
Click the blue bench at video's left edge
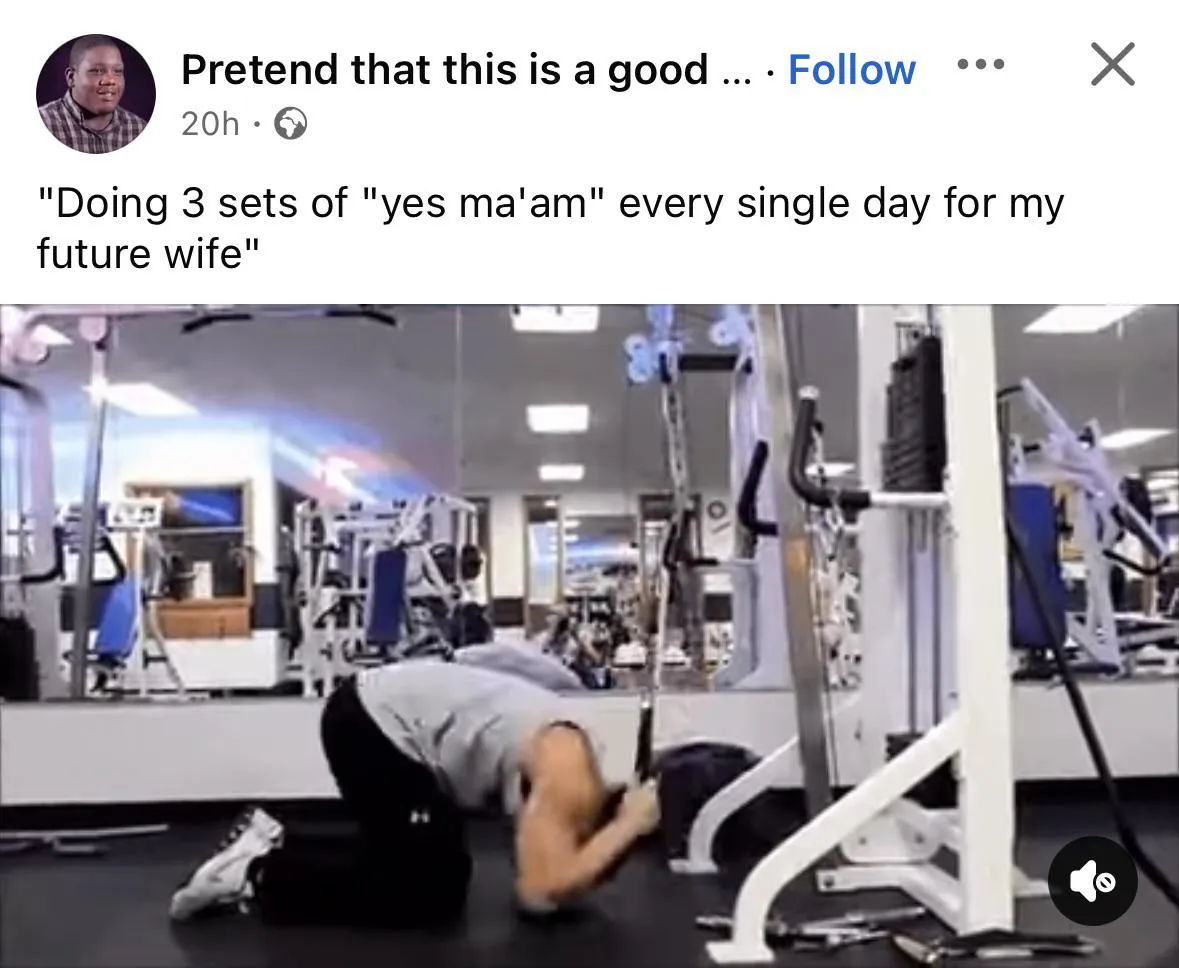coord(118,617)
